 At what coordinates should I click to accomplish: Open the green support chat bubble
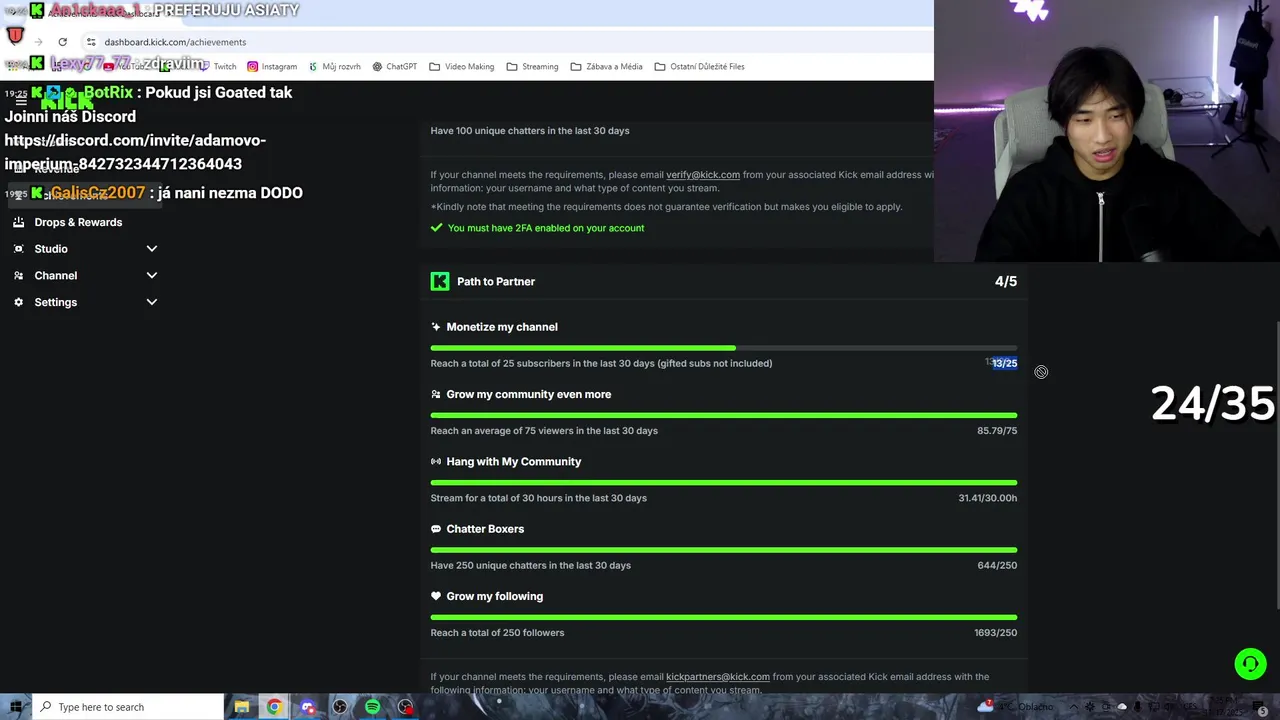pos(1250,664)
